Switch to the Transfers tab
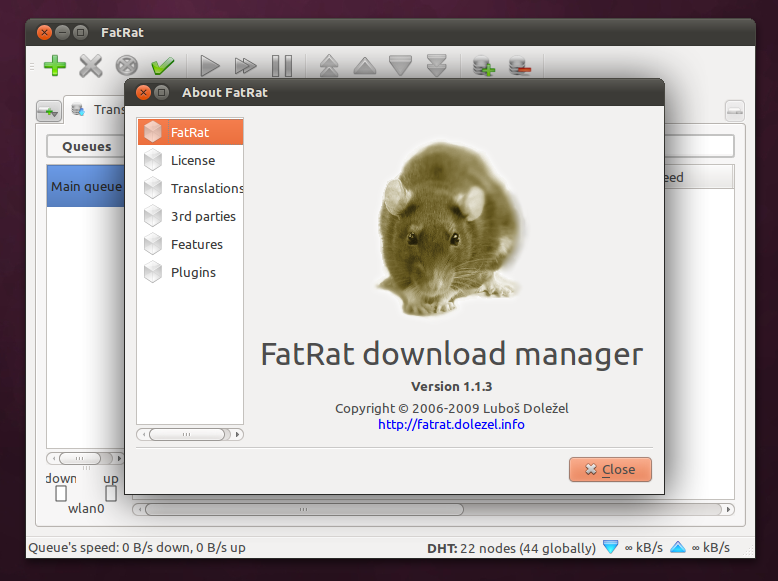Viewport: 778px width, 581px height. coord(96,109)
